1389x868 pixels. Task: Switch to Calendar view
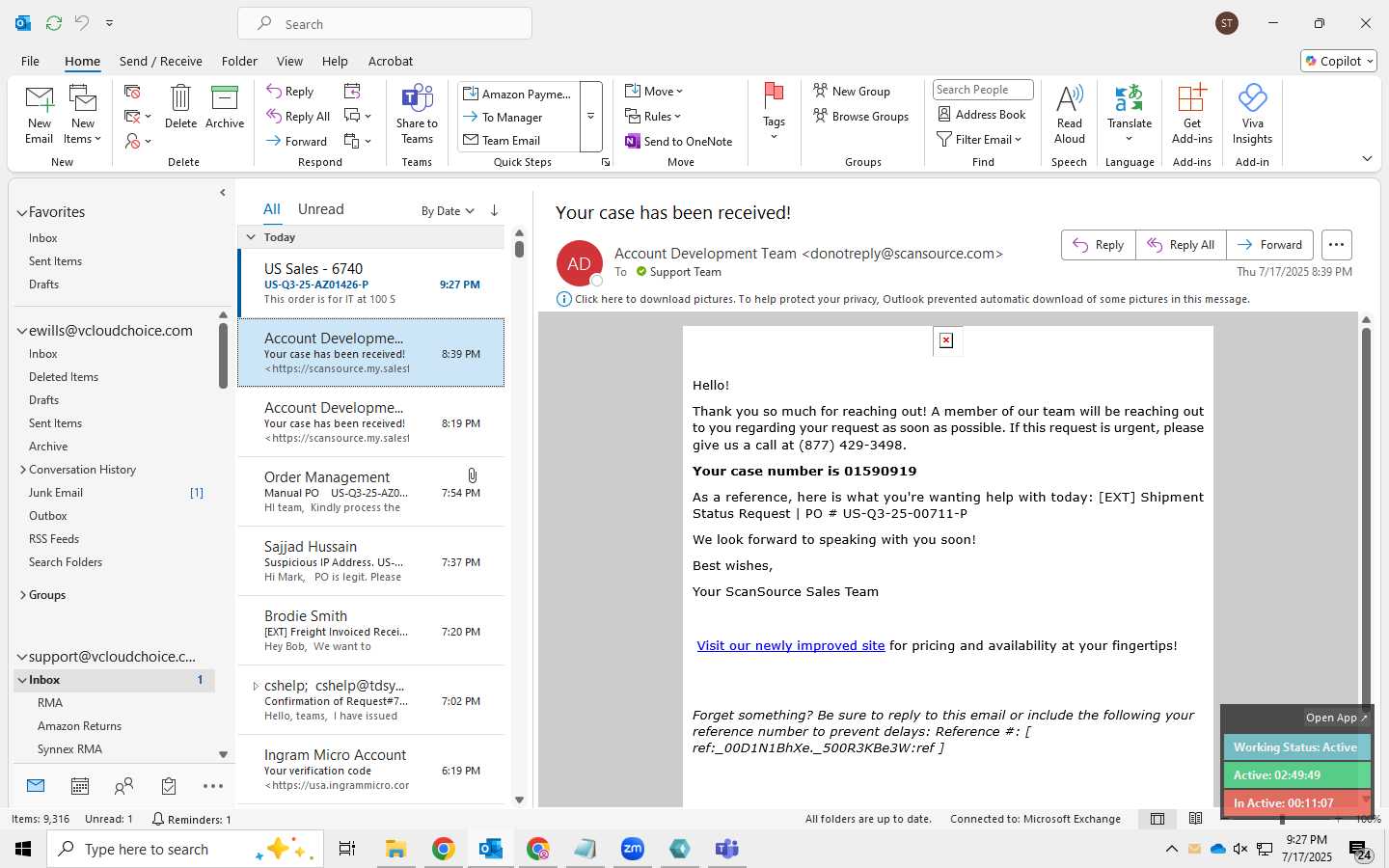[x=80, y=786]
